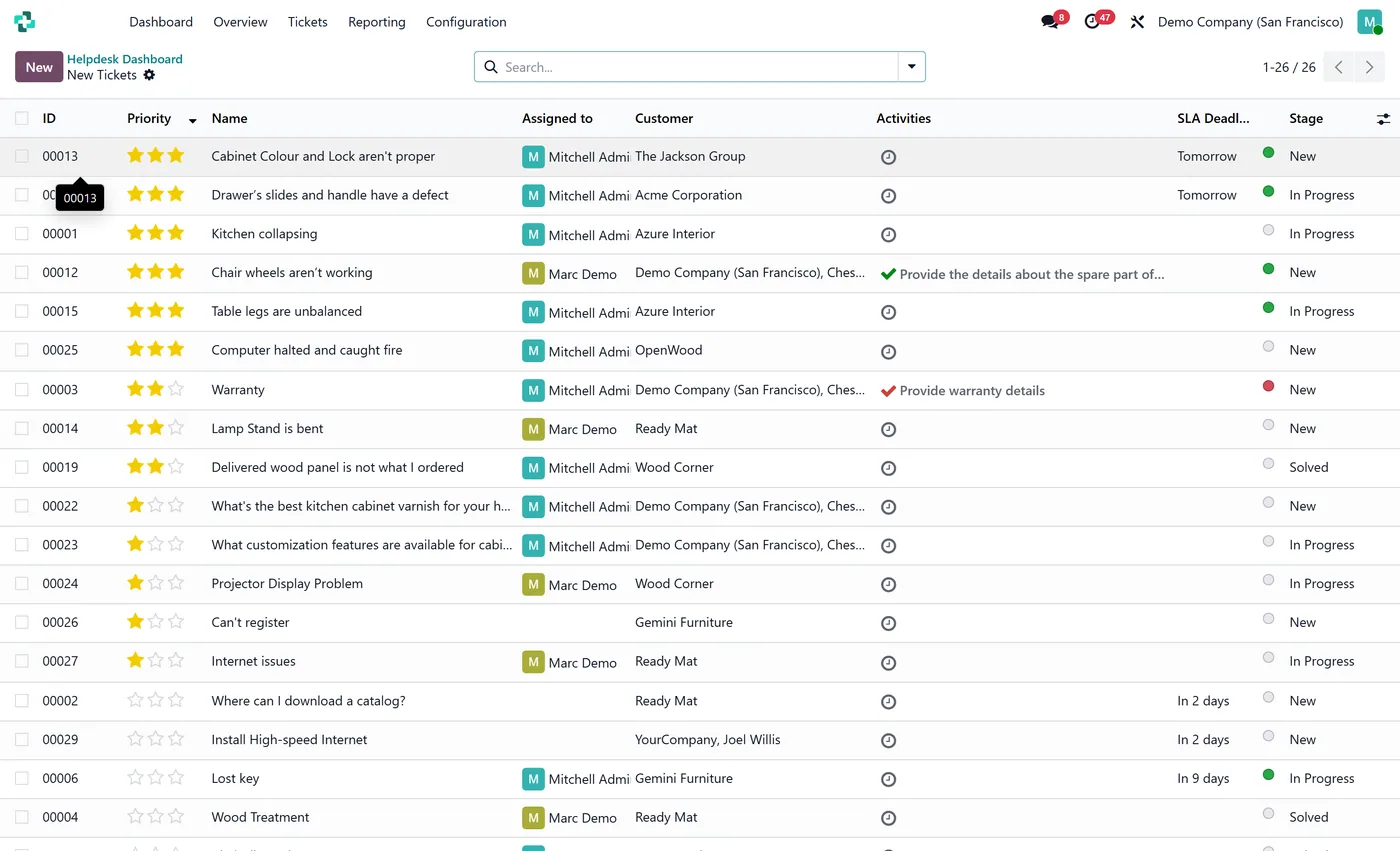Click Marc Demo avatar on Projector Display ticket
1400x851 pixels.
(x=533, y=584)
